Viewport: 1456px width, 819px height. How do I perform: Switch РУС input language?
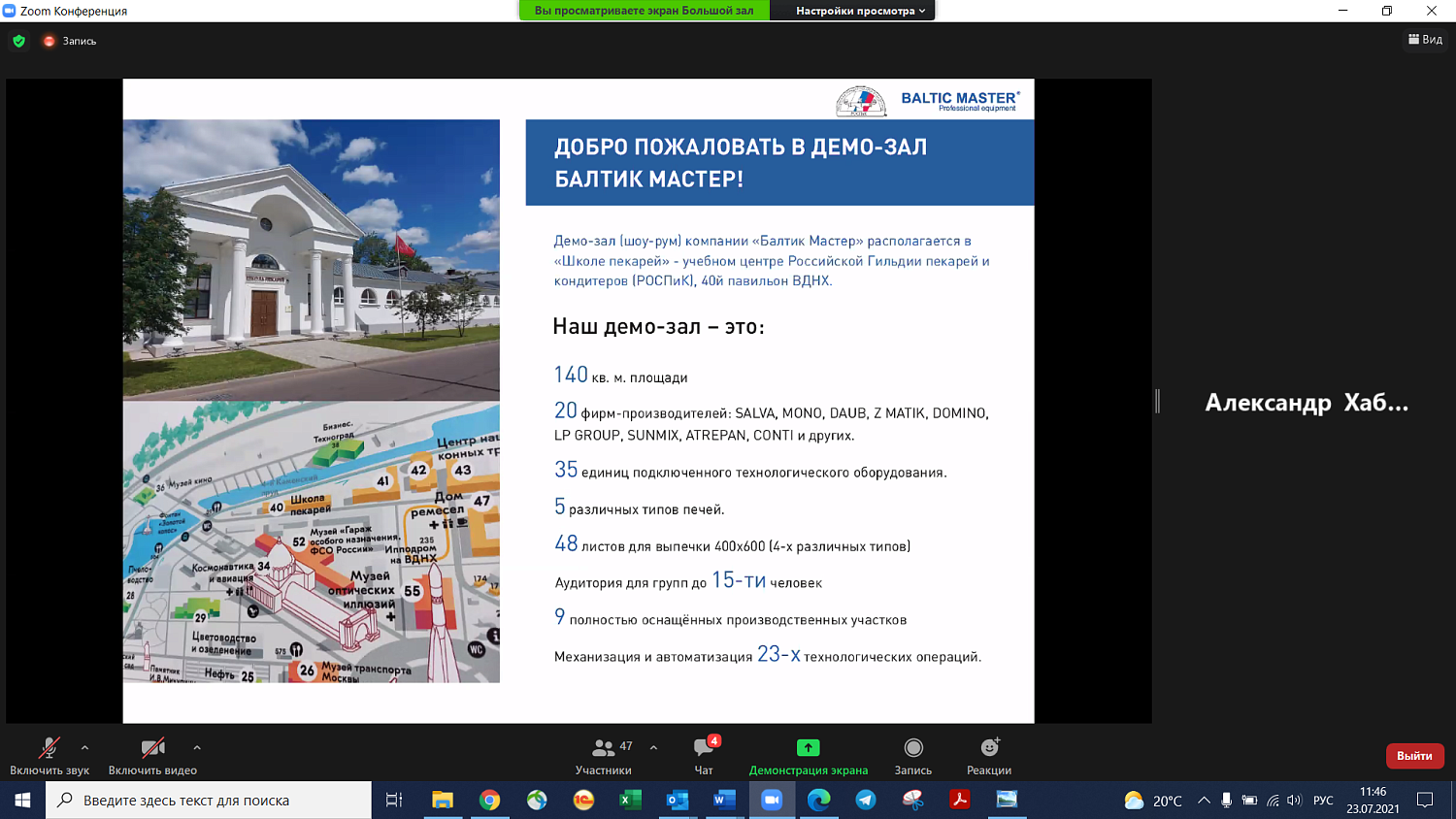(1323, 801)
